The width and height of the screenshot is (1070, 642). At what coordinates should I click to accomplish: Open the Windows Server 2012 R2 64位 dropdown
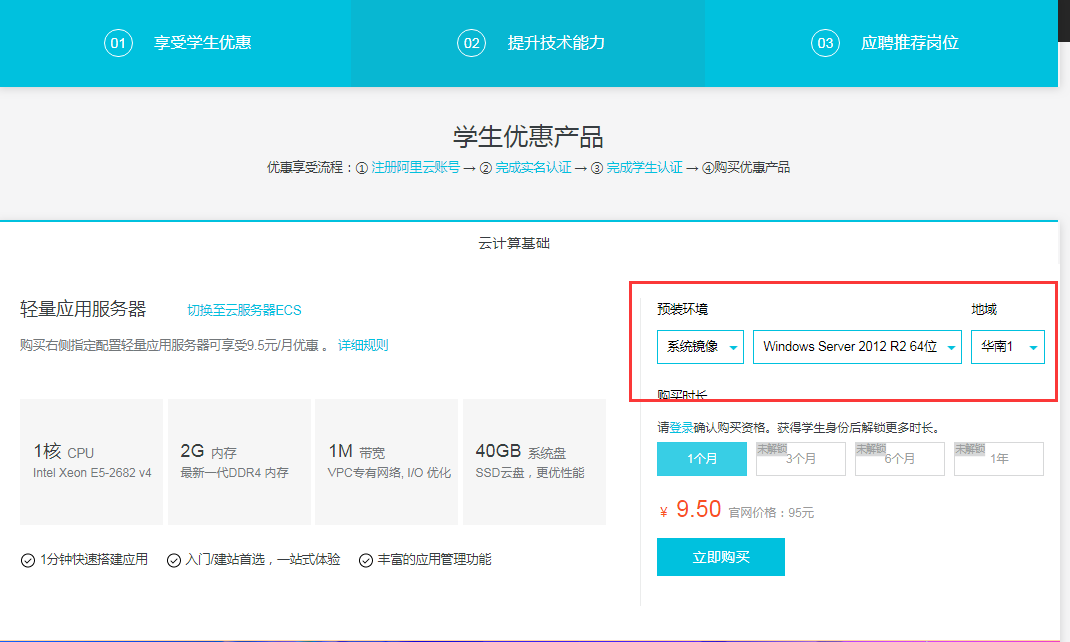pos(857,347)
